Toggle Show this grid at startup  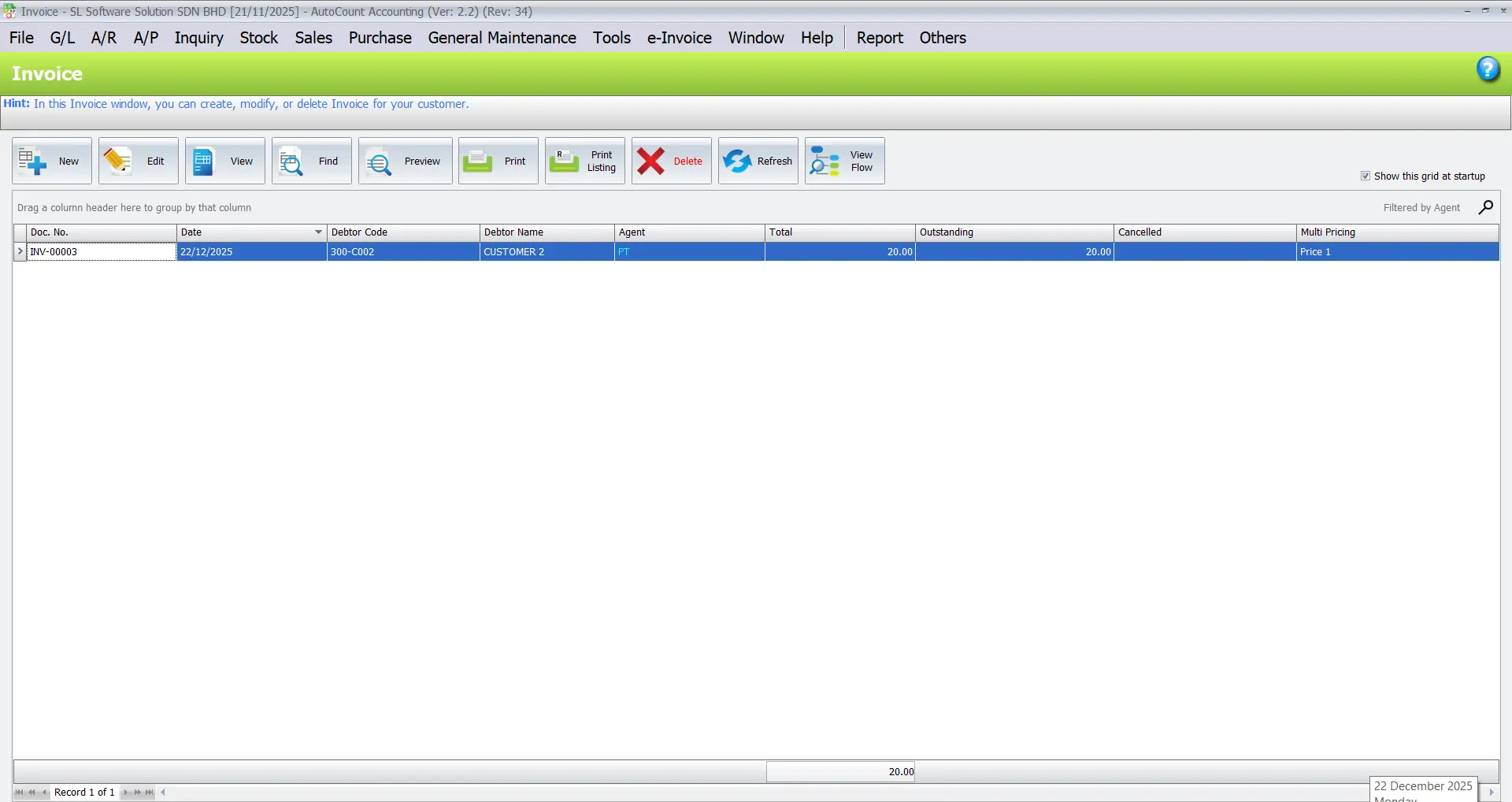click(1366, 176)
